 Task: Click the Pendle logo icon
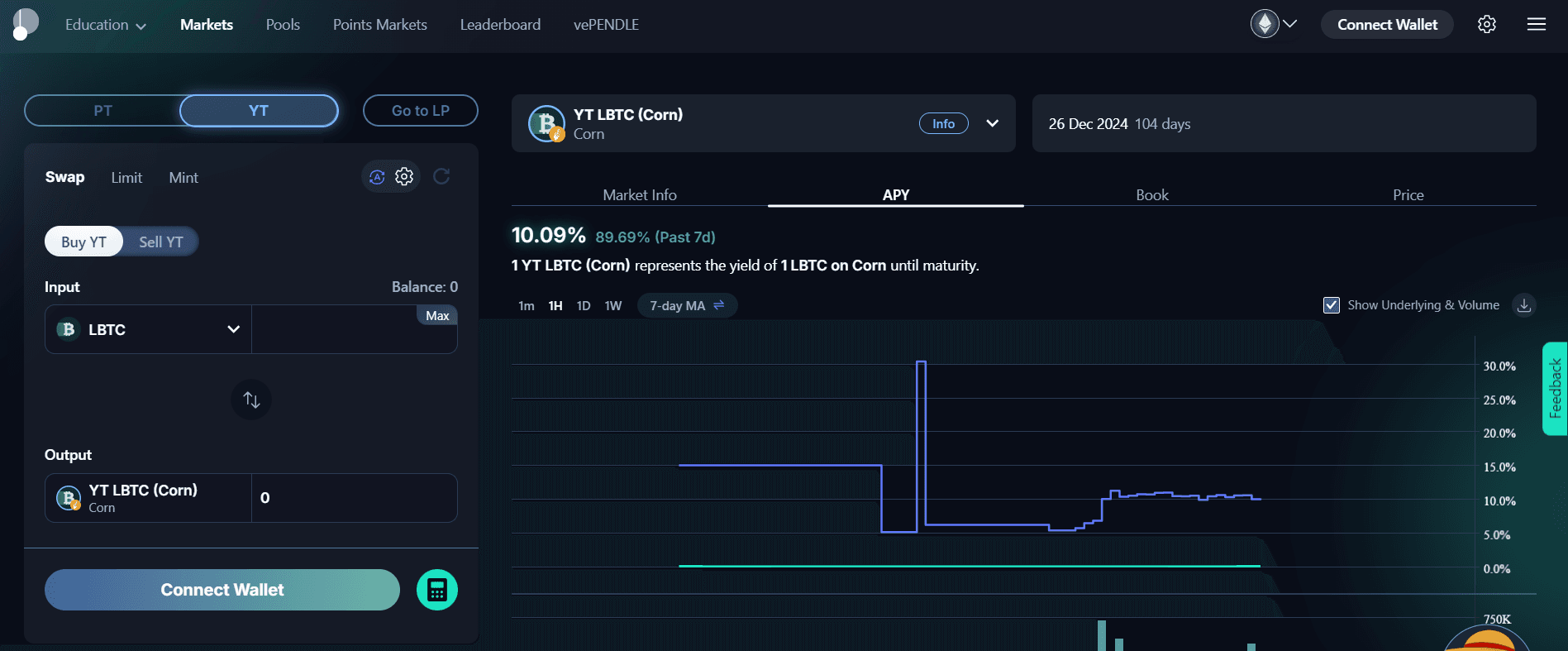(25, 24)
